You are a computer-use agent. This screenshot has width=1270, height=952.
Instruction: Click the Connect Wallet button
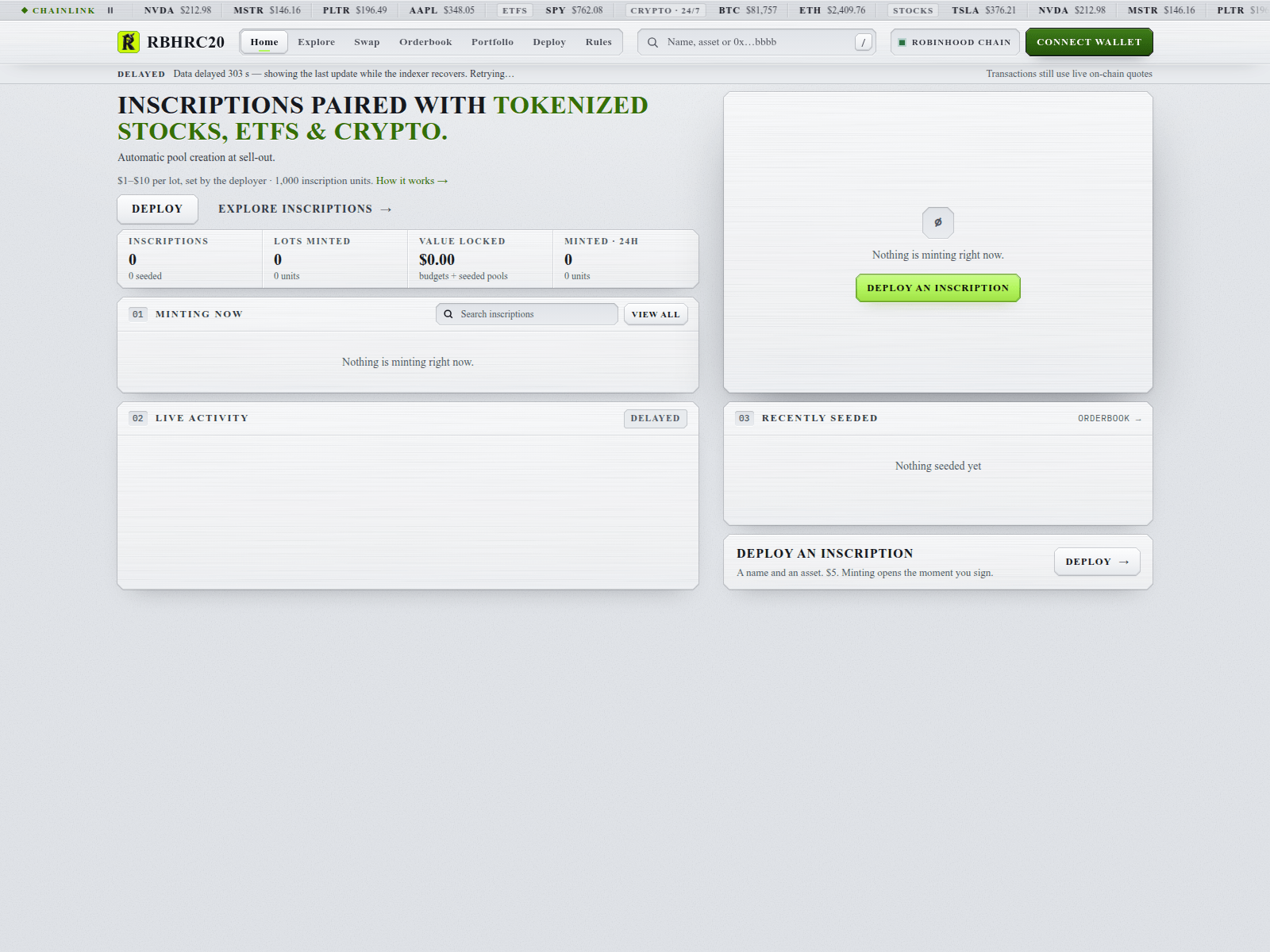tap(1089, 42)
